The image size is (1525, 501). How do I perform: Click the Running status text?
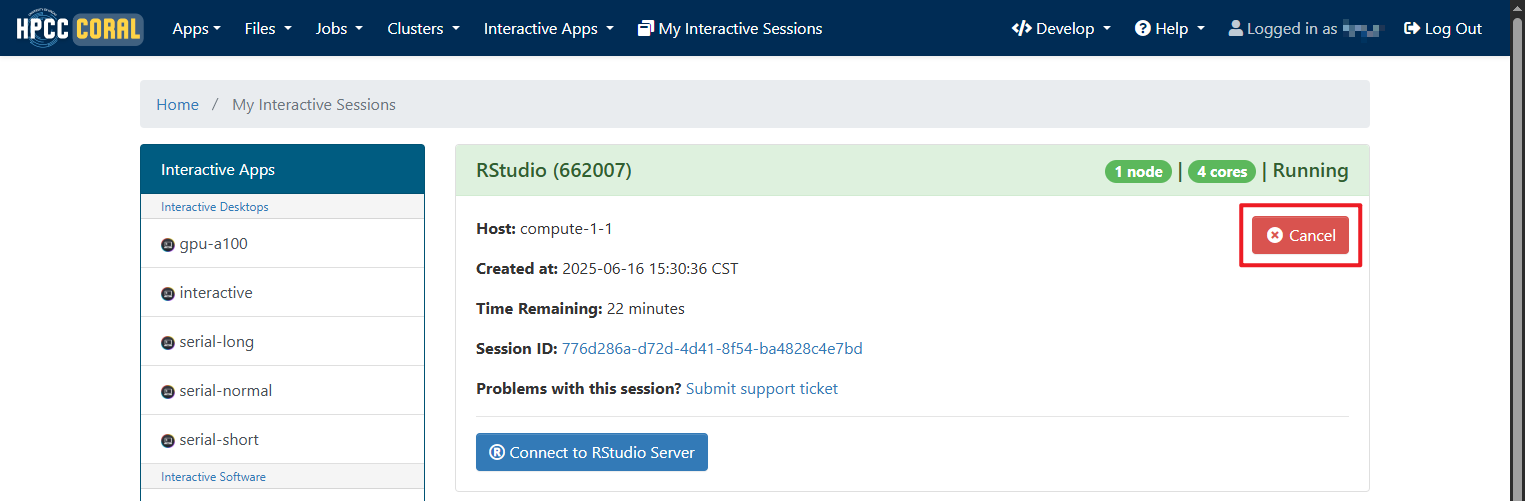1310,171
